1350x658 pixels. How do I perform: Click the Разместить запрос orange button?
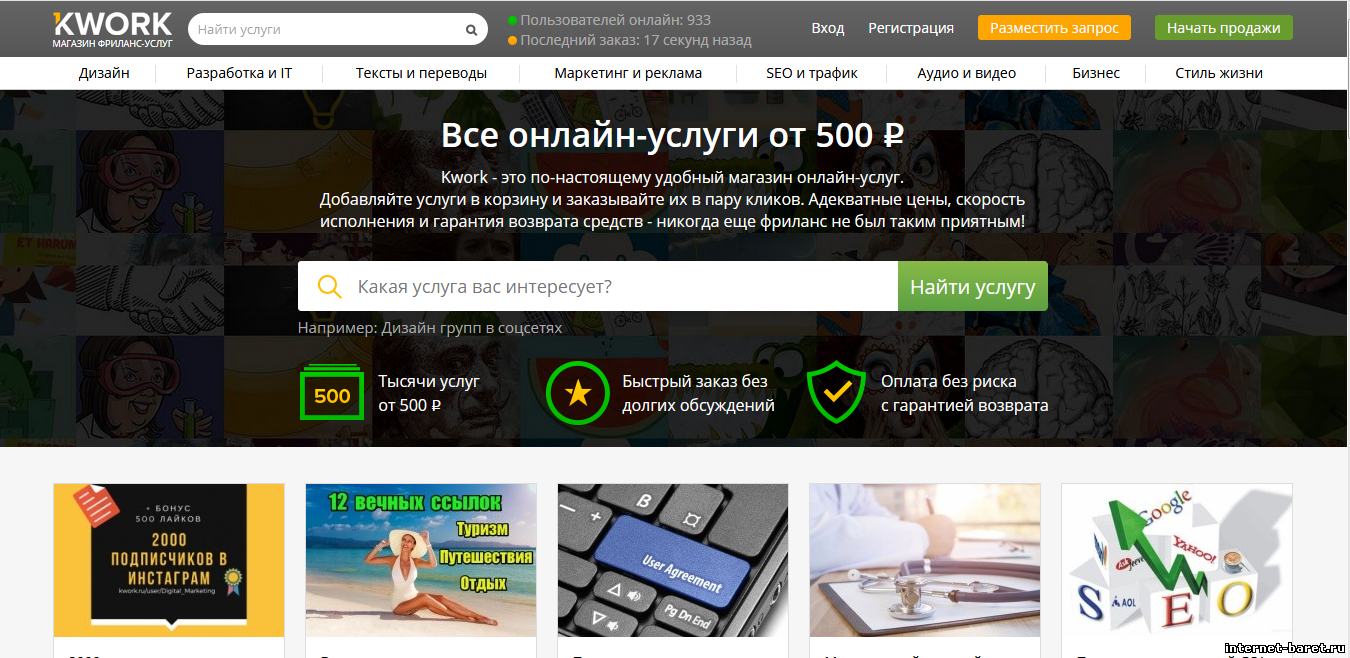(1054, 28)
